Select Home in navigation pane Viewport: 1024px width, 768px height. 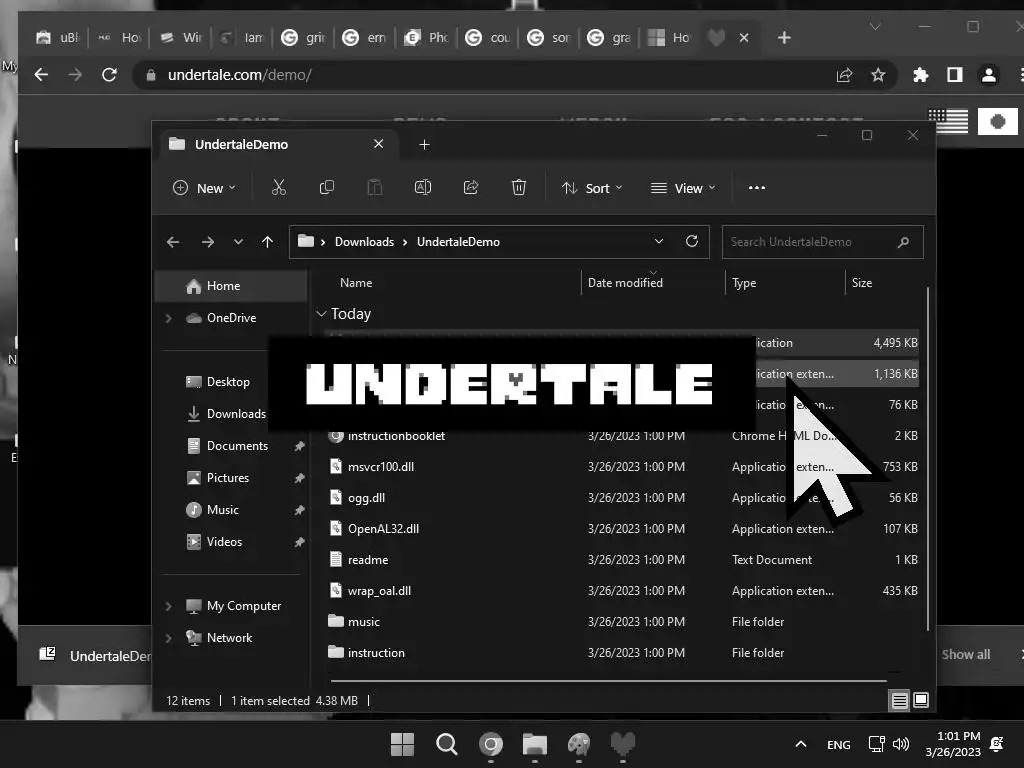pos(231,286)
